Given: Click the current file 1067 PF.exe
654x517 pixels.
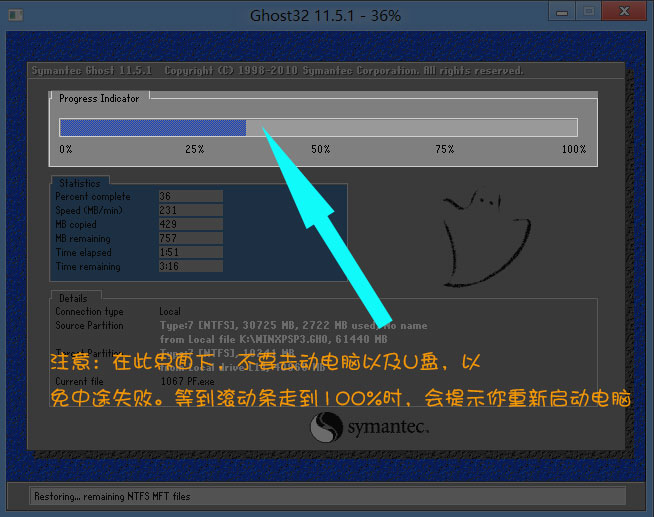Looking at the screenshot, I should 188,381.
